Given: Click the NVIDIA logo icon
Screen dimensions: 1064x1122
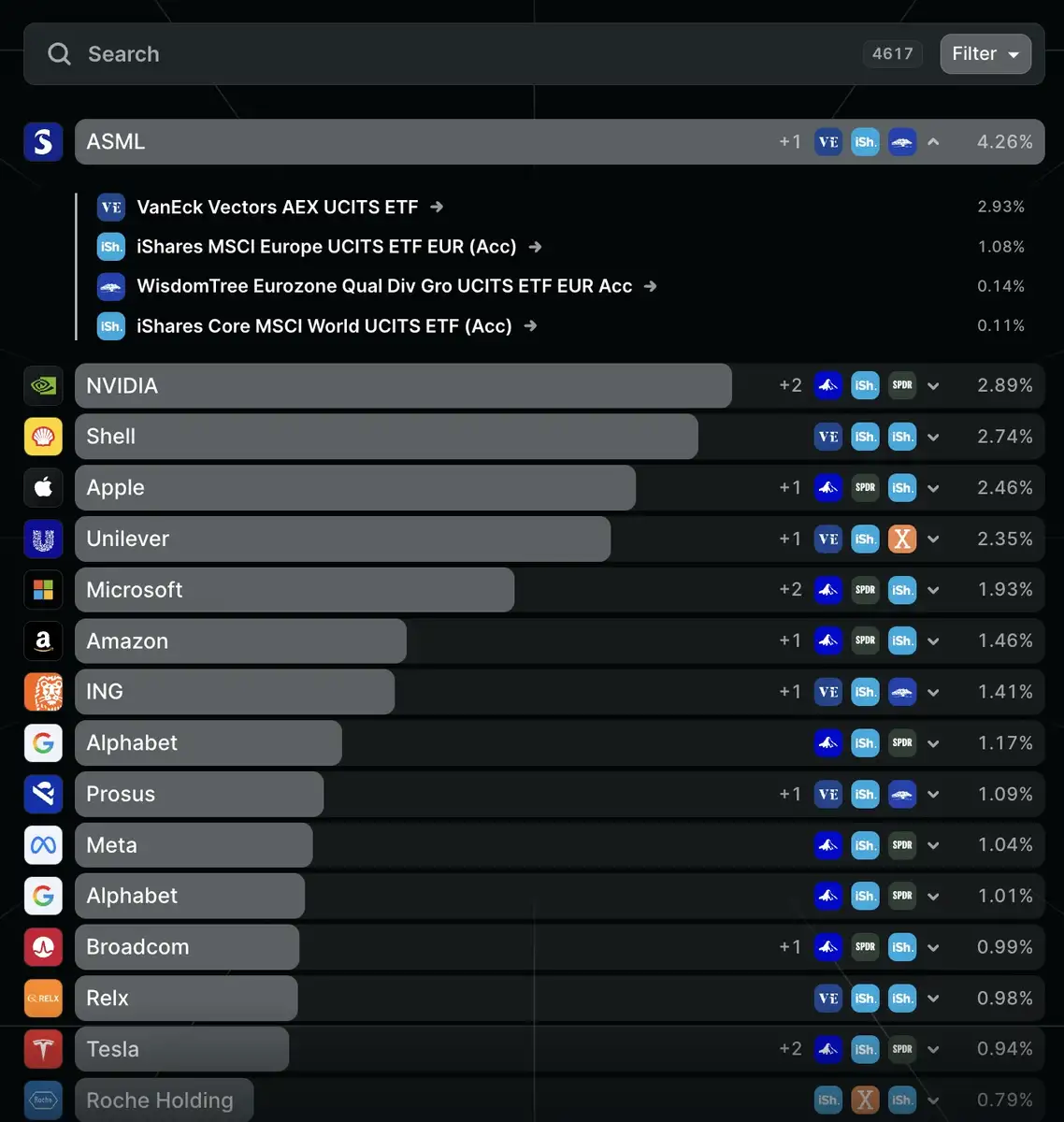Looking at the screenshot, I should [43, 385].
